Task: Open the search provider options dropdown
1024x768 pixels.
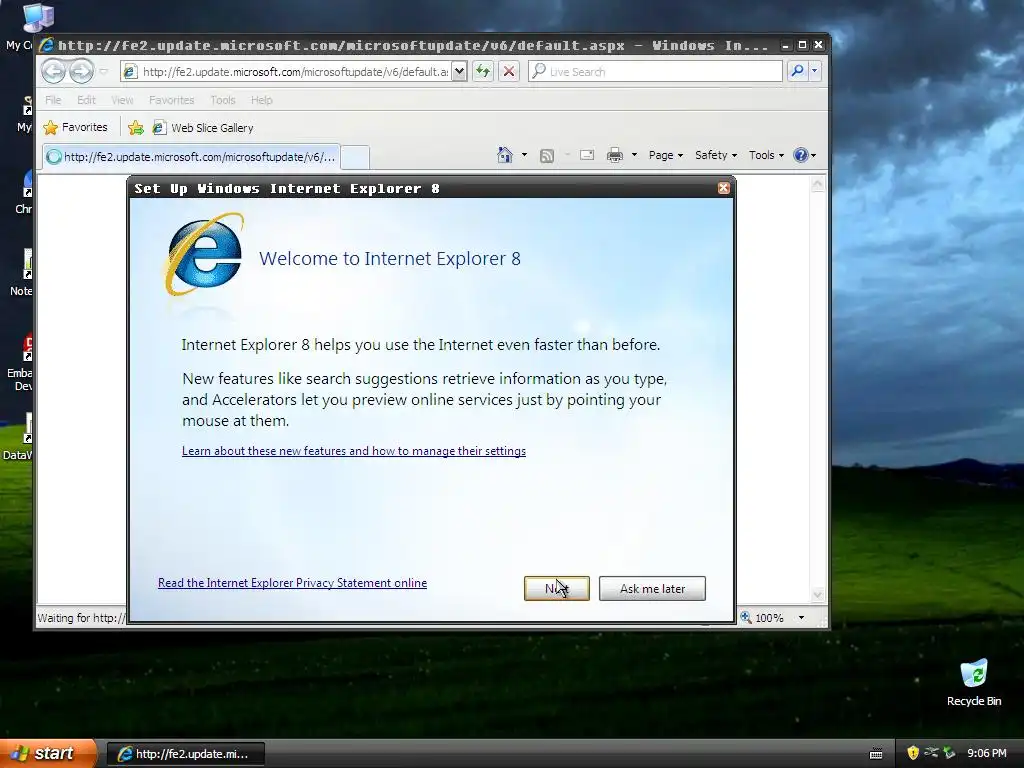Action: click(814, 71)
